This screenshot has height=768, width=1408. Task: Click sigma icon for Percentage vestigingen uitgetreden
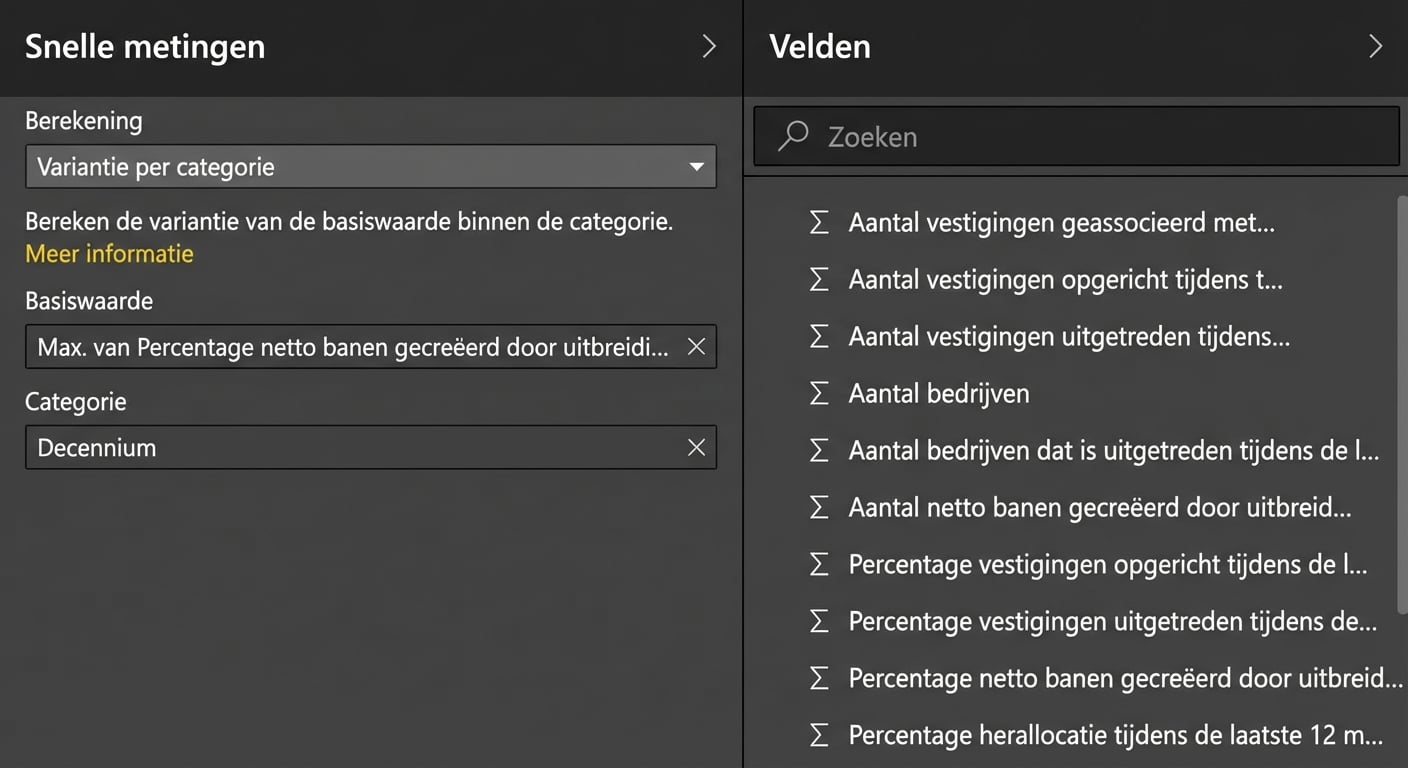819,622
